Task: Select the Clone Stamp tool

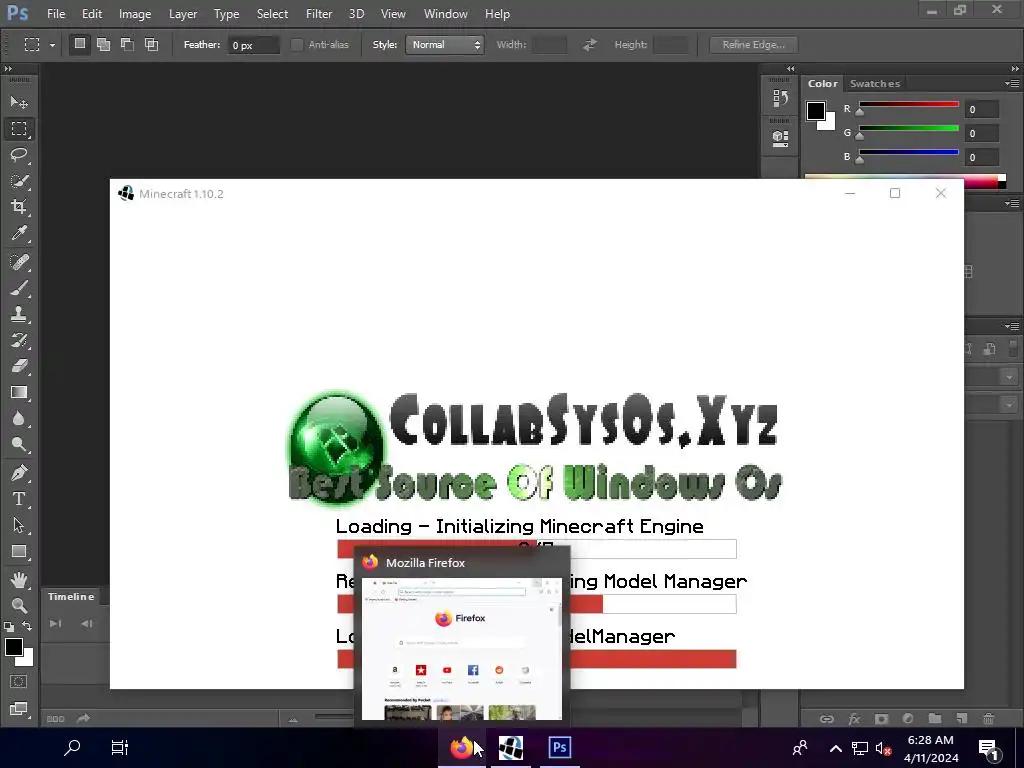Action: [x=19, y=314]
